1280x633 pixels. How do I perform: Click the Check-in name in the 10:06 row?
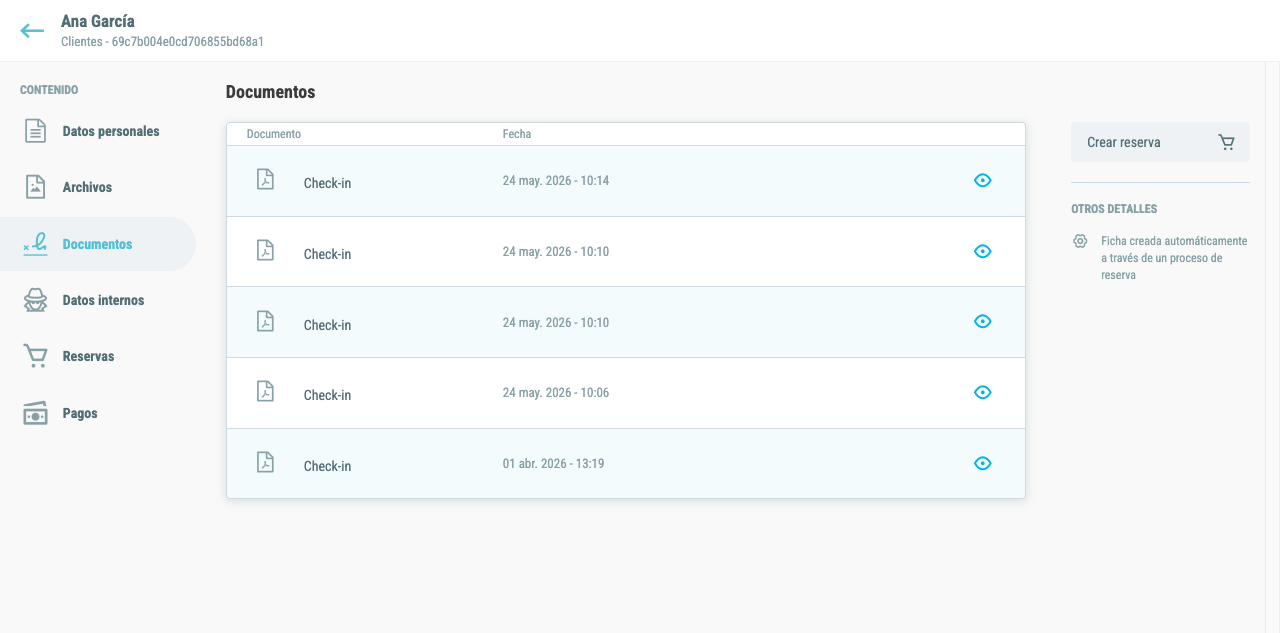coord(327,396)
